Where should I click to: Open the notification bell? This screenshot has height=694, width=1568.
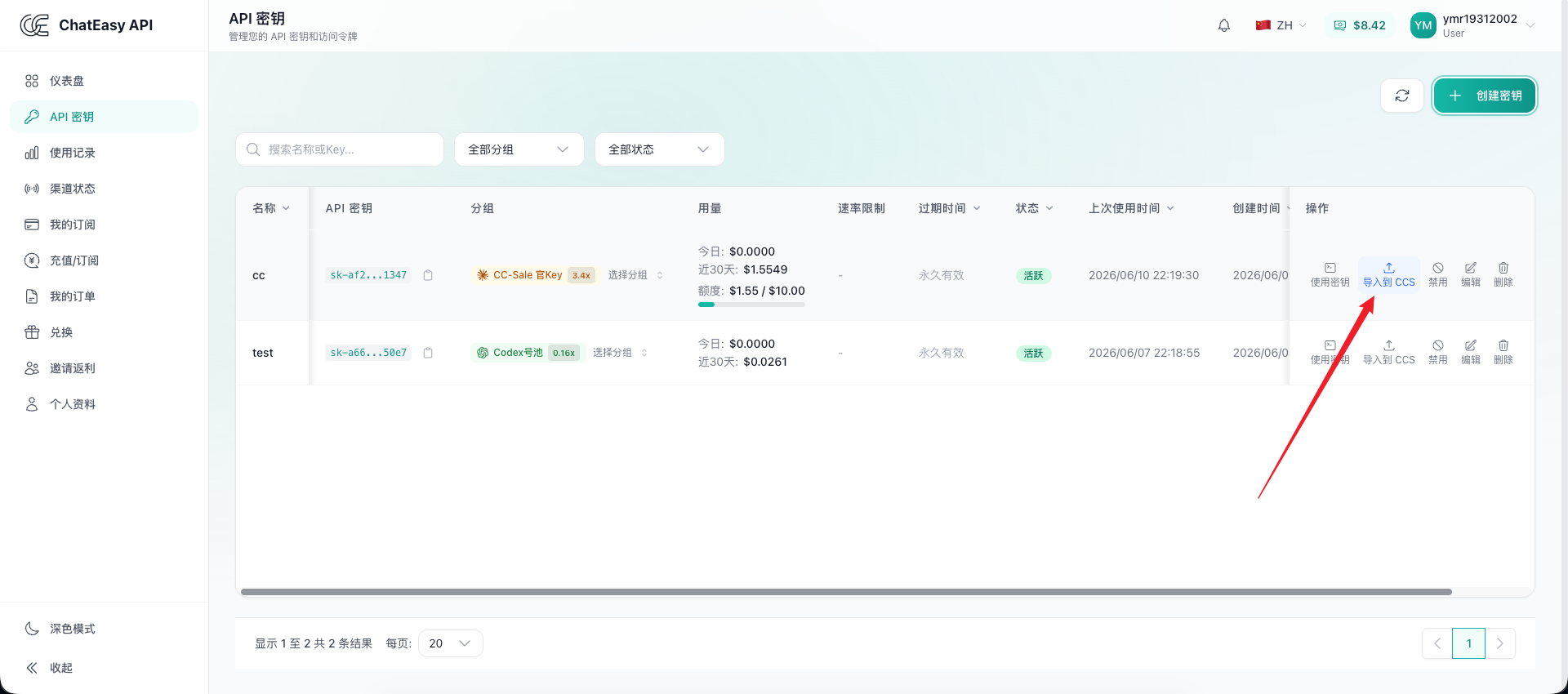1224,25
